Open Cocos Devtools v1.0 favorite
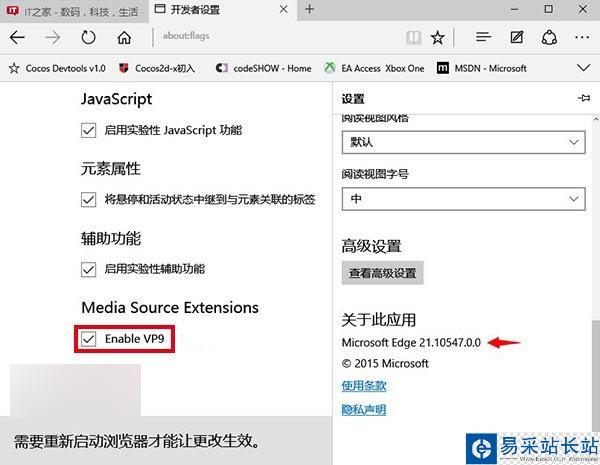The image size is (600, 465). 57,69
